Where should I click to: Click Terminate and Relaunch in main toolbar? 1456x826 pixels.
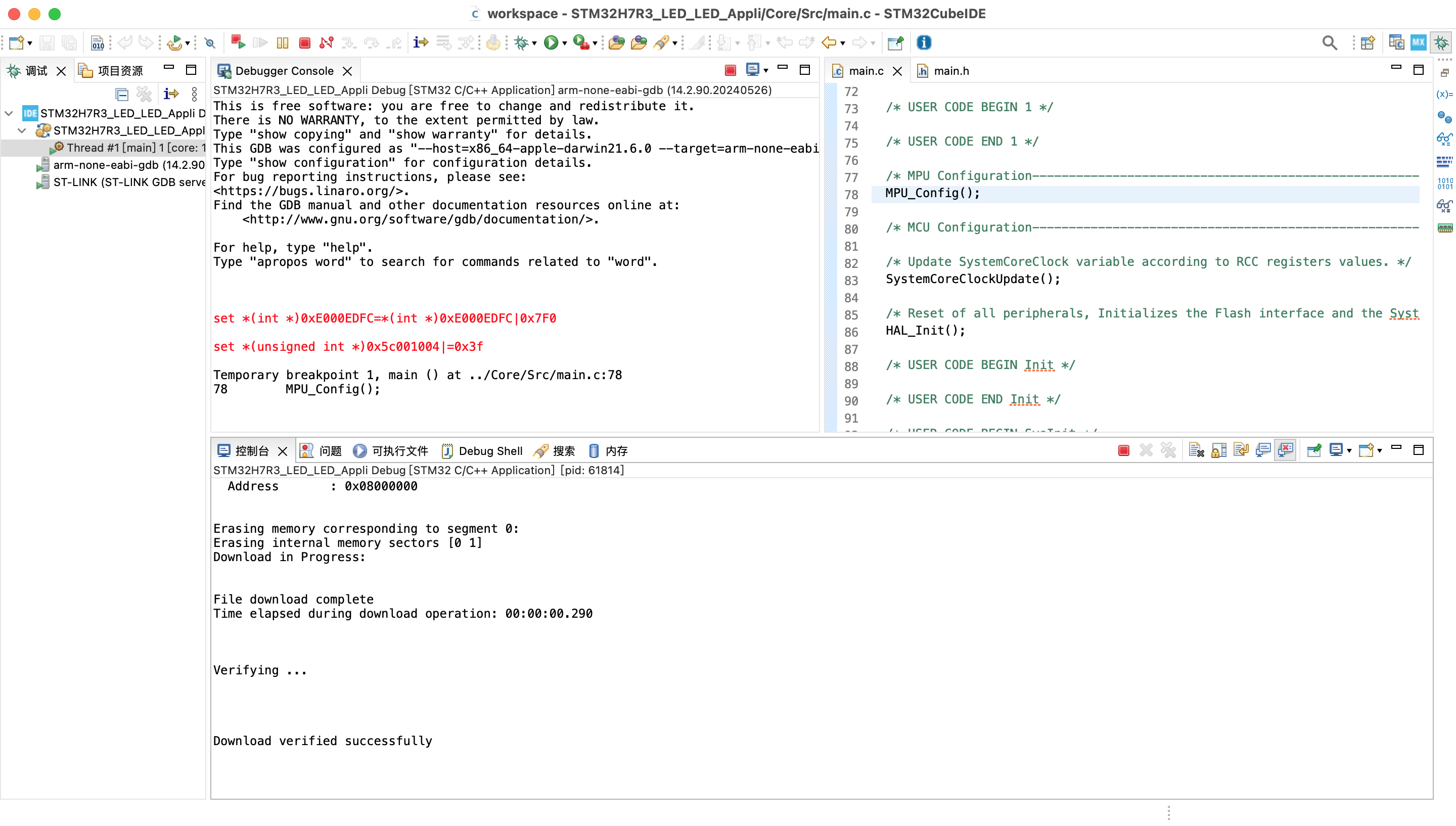click(238, 42)
